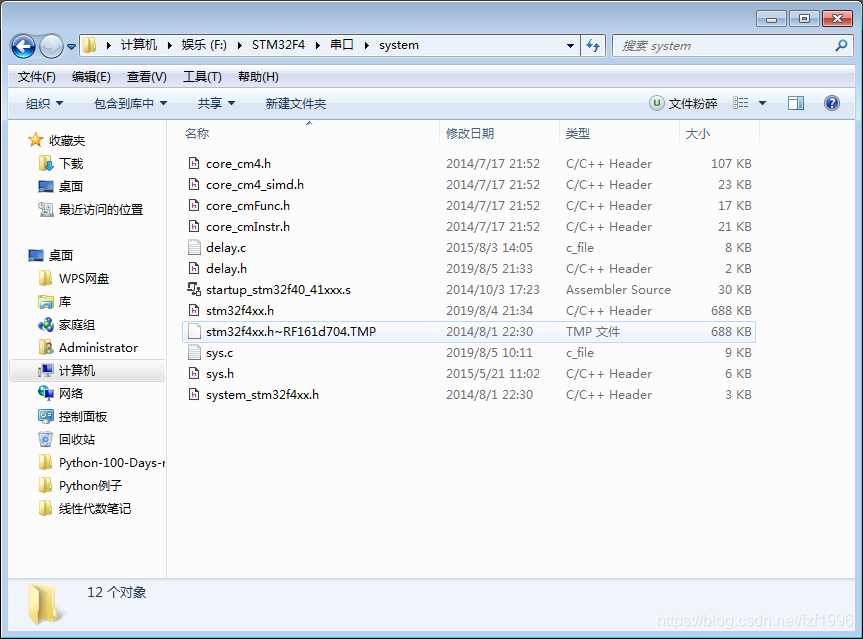Expand the arrow after 串口 in the breadcrumb
The height and width of the screenshot is (639, 863).
(367, 46)
